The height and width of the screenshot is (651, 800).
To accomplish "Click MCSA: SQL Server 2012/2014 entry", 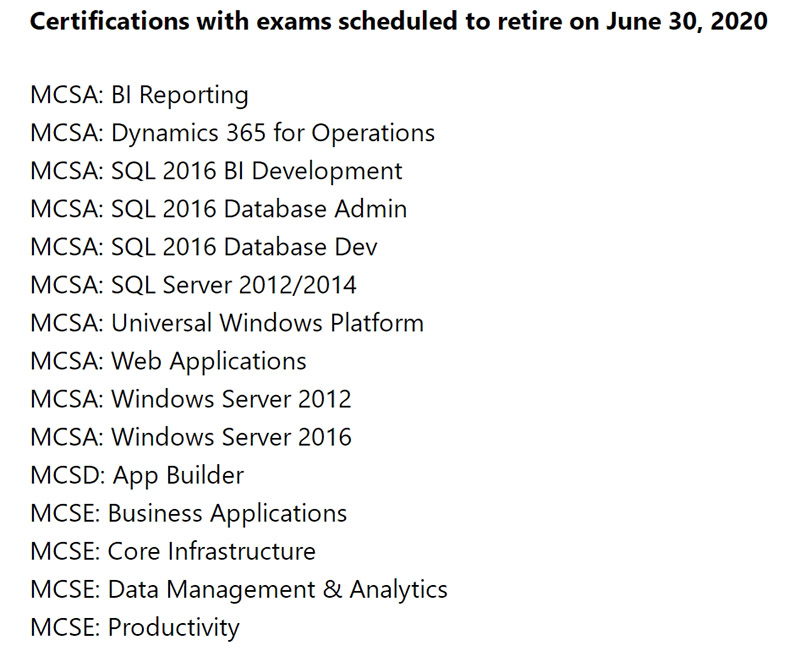I will point(193,285).
